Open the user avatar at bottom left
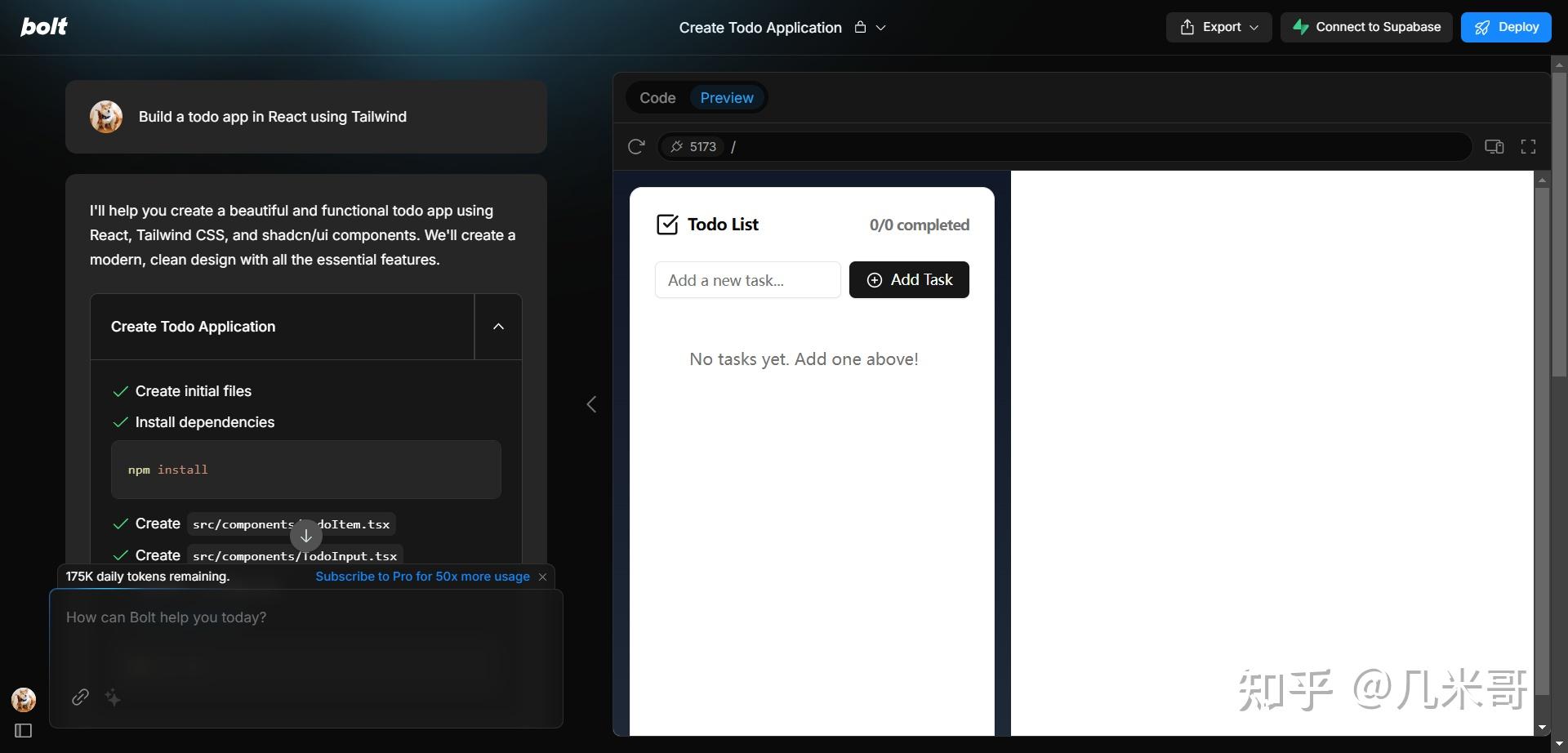 tap(24, 699)
